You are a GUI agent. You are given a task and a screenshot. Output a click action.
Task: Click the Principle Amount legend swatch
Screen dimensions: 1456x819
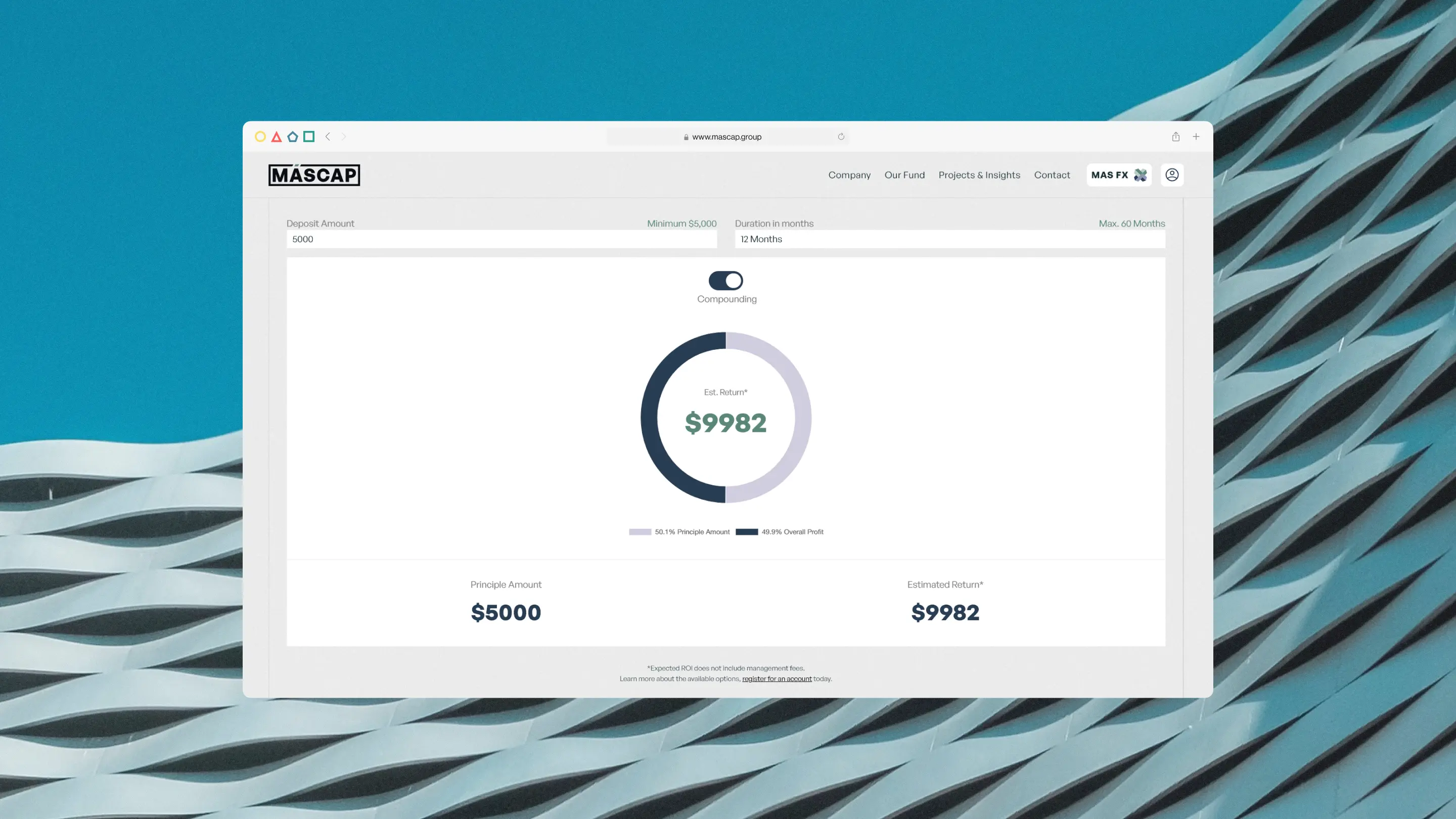640,532
